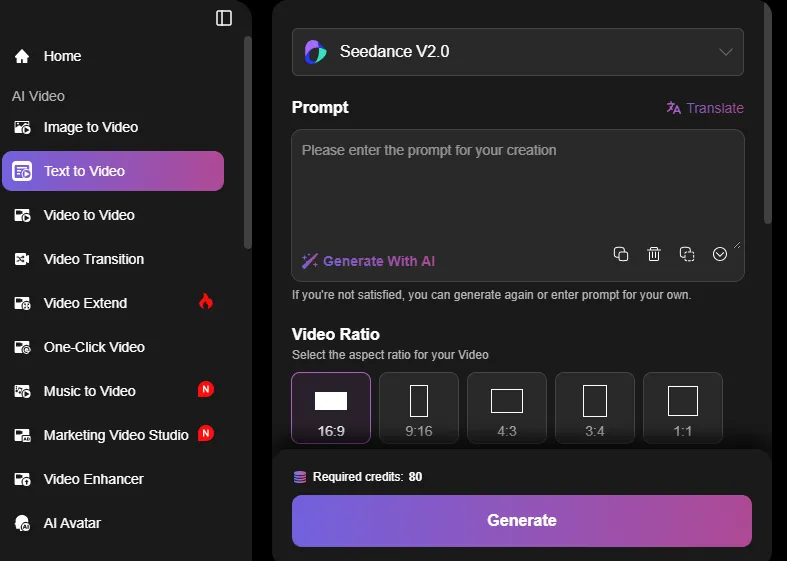Click the Video Extend icon
The width and height of the screenshot is (787, 561).
[22, 304]
